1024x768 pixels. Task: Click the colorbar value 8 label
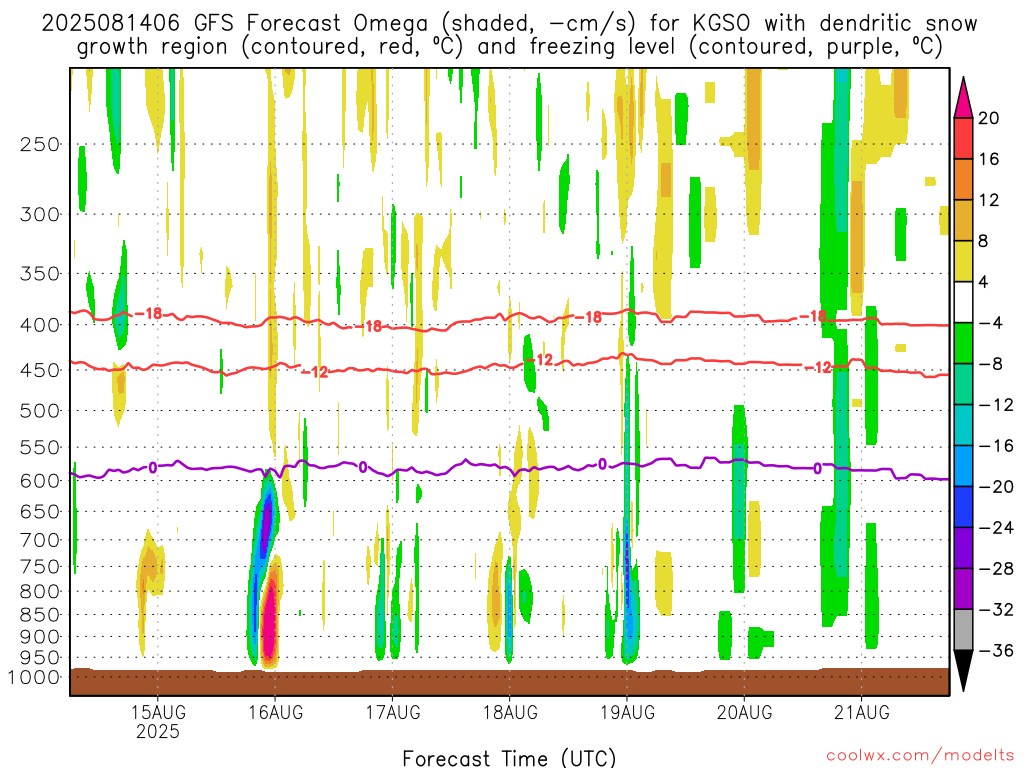pyautogui.click(x=984, y=242)
